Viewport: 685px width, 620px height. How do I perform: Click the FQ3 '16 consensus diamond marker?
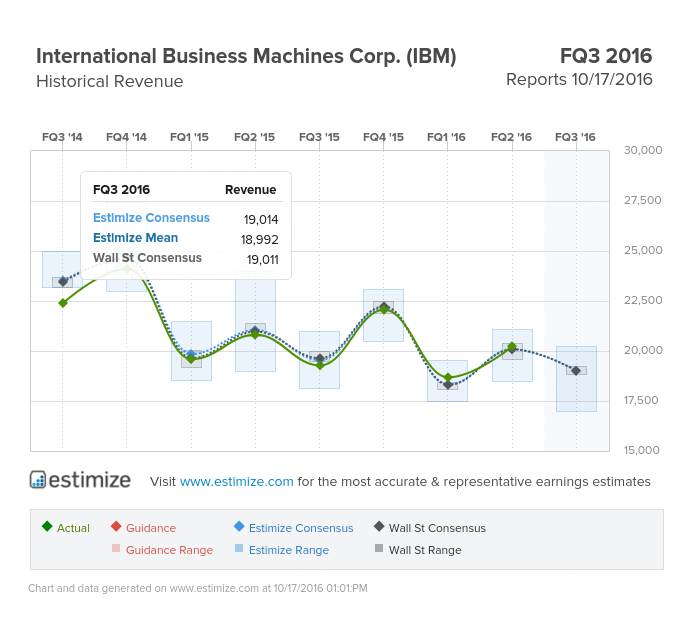tap(576, 371)
